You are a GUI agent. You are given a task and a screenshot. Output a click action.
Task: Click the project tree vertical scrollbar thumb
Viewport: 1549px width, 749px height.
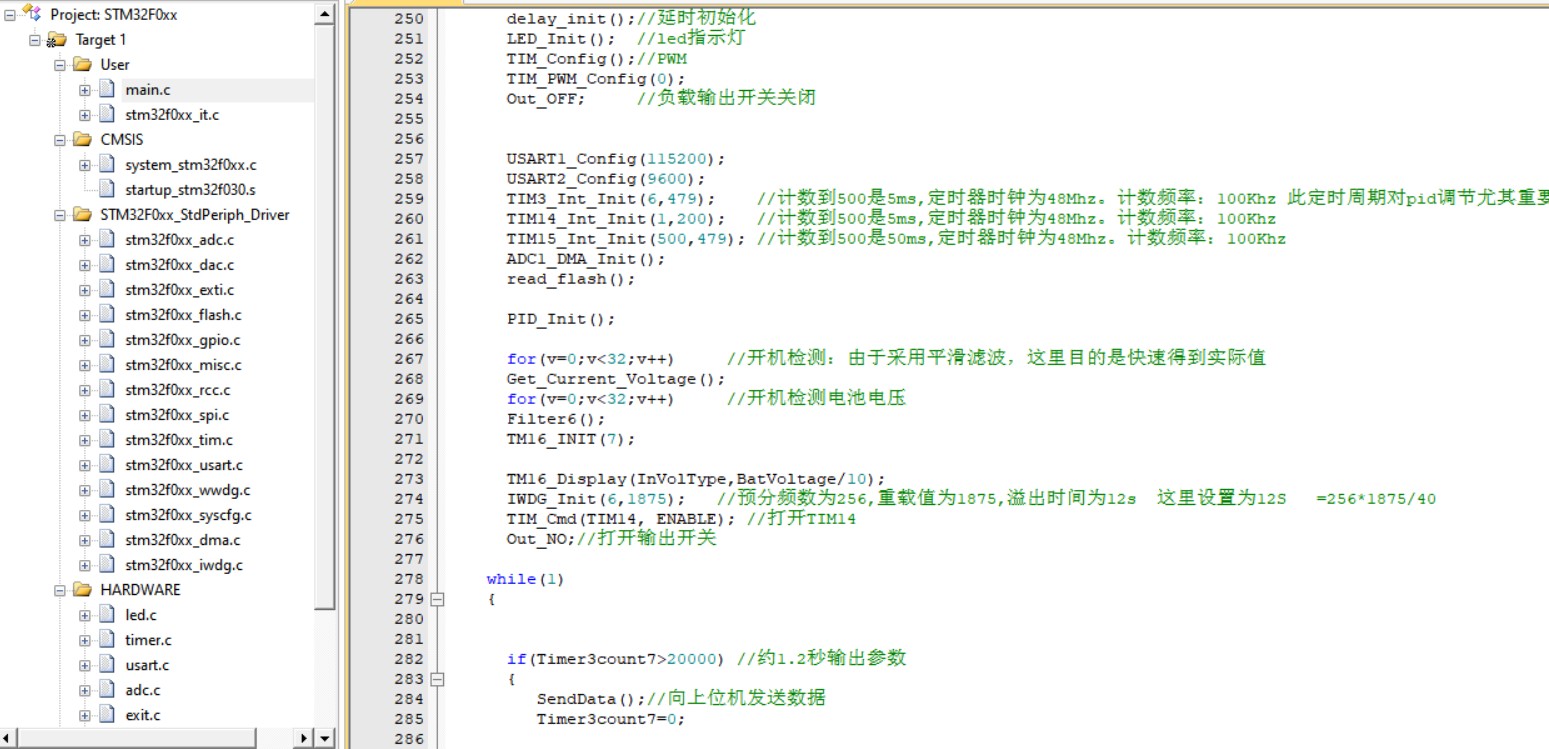[x=325, y=317]
